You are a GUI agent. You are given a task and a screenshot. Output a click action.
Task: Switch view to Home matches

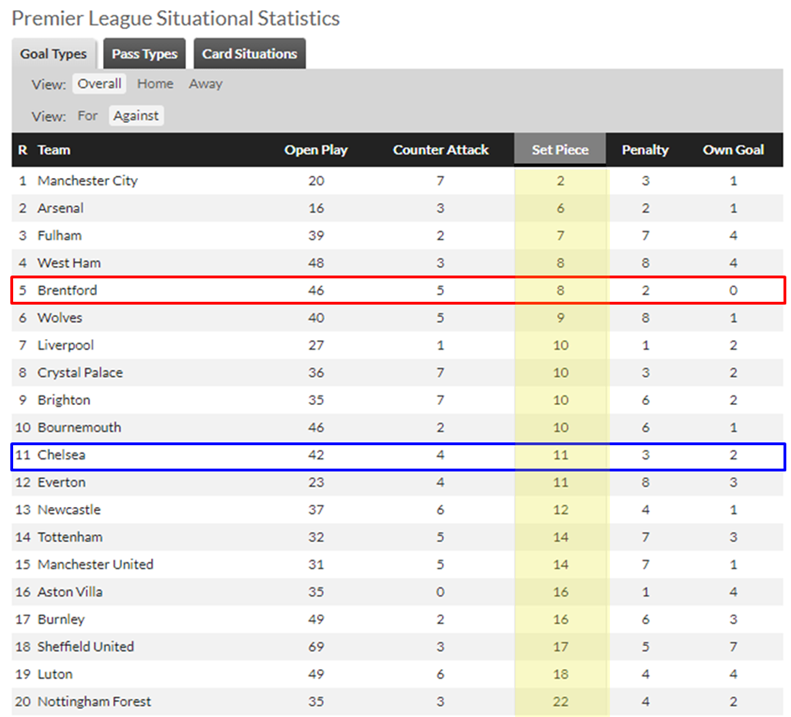point(155,84)
